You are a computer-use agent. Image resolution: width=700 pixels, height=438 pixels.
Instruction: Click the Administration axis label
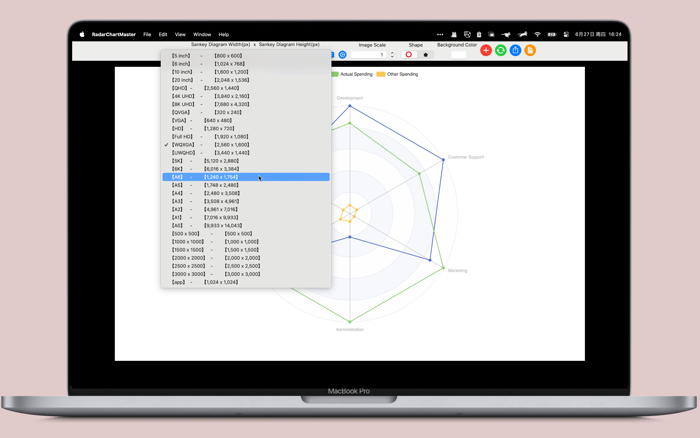pos(350,330)
